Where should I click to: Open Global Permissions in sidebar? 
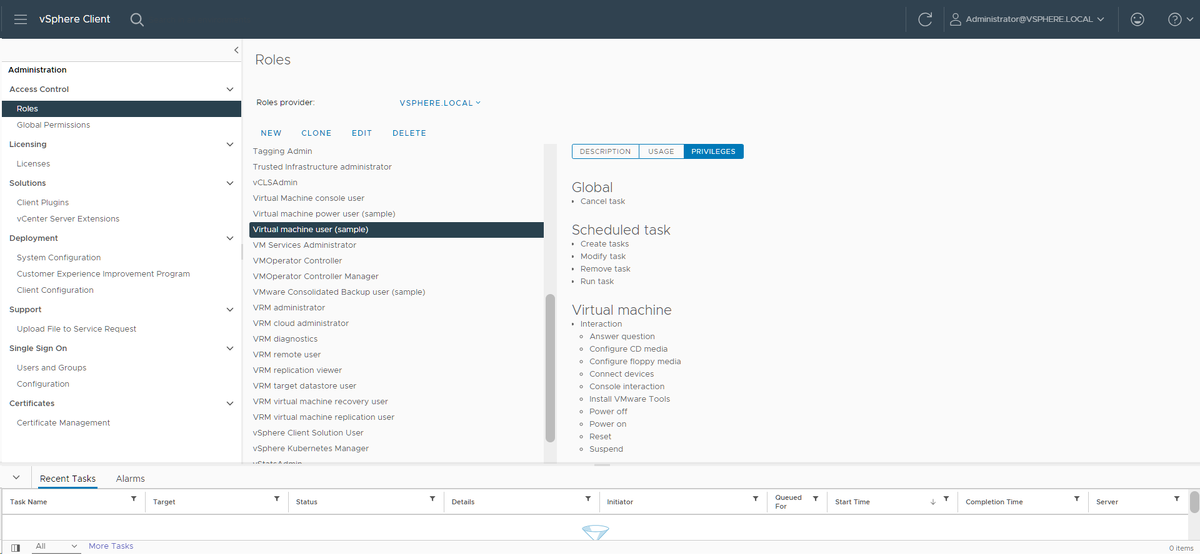53,125
